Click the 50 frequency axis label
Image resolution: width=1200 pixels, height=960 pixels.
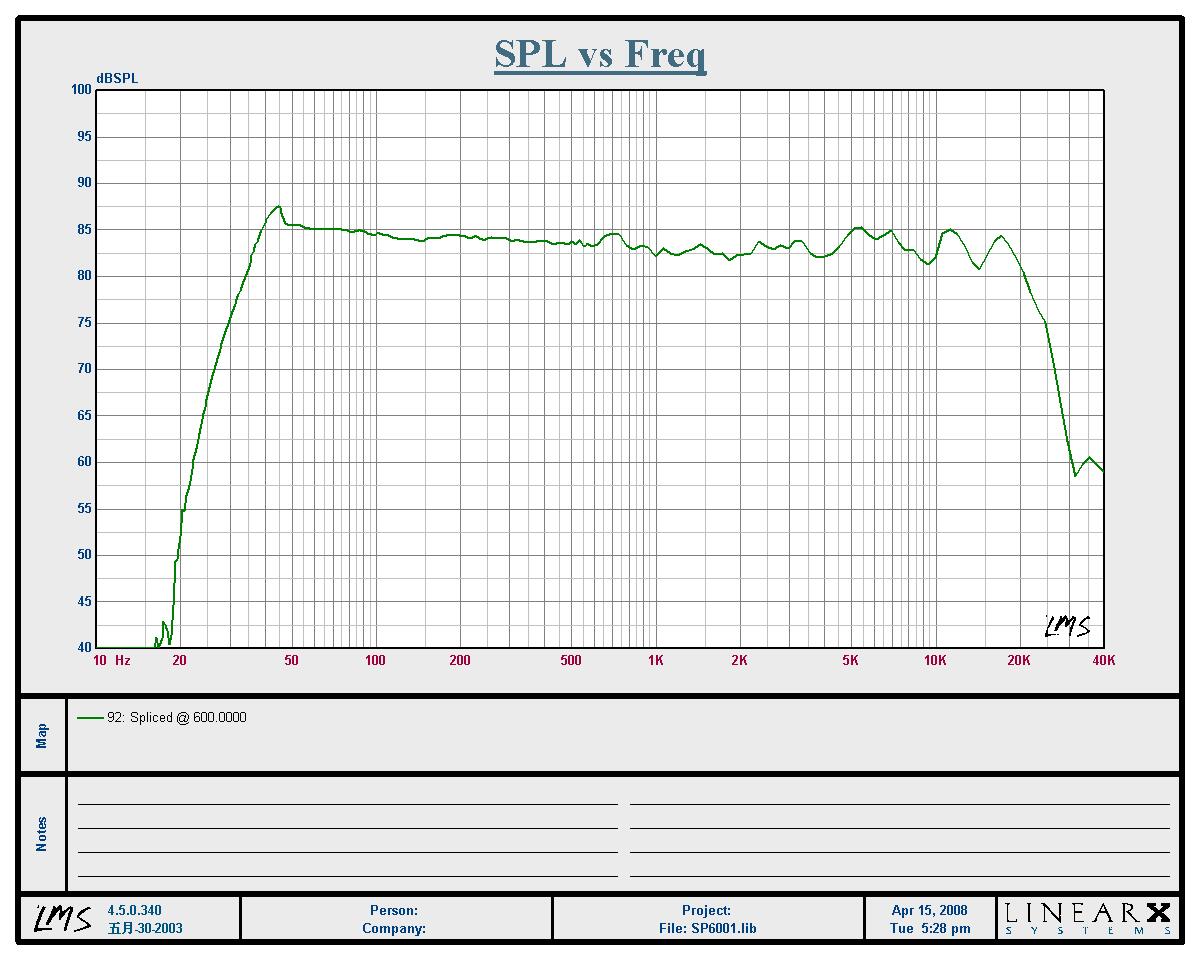[291, 661]
